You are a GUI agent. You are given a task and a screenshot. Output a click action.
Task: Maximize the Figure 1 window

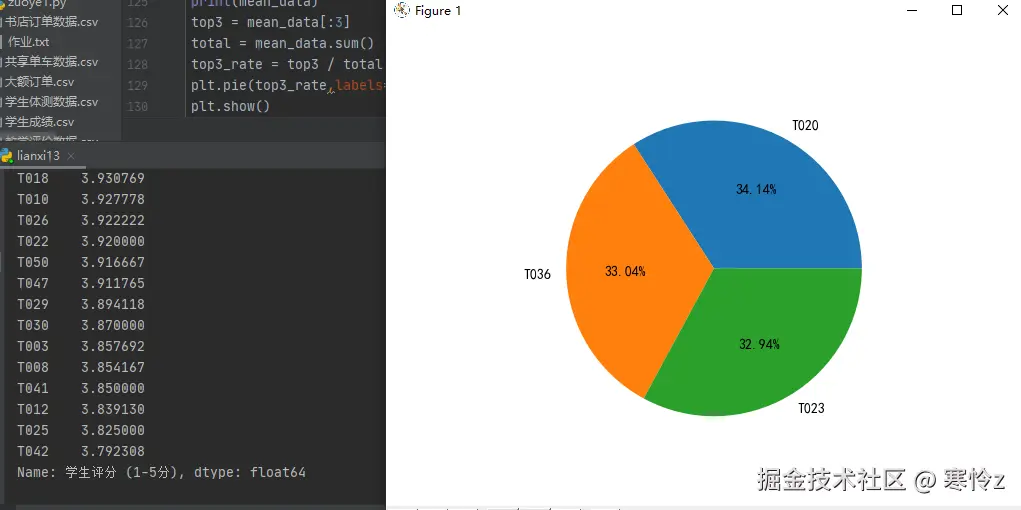957,10
